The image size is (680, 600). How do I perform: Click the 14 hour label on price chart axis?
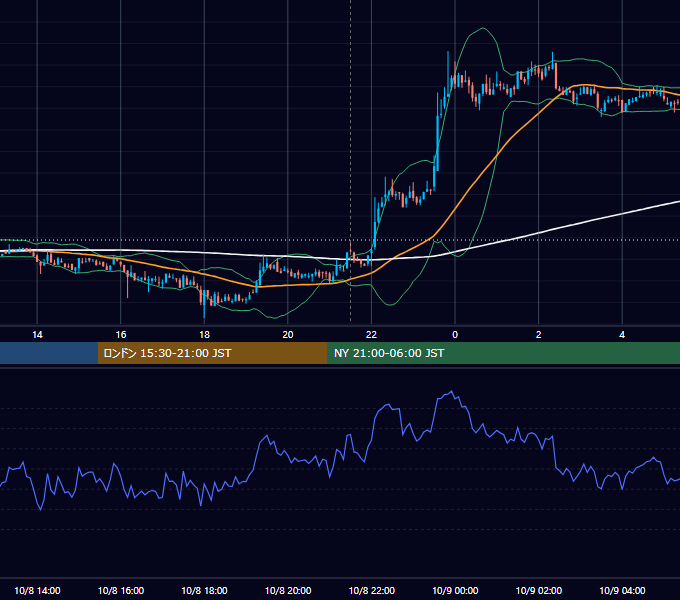coord(37,335)
